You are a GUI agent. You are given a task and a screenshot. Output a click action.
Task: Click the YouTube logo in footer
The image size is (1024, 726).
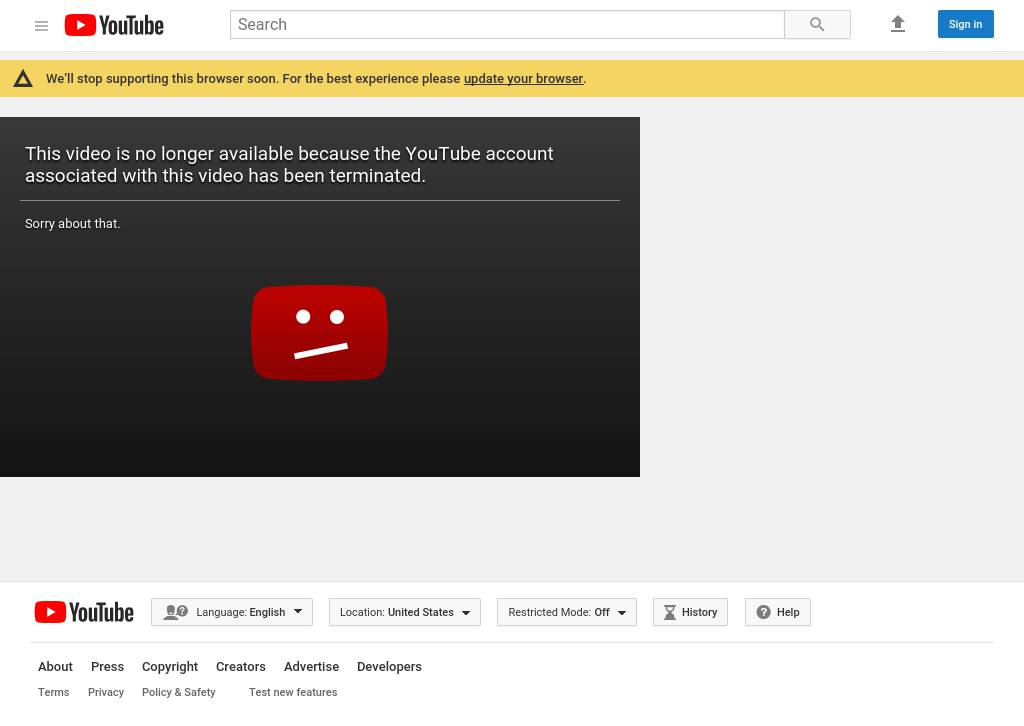tap(84, 612)
